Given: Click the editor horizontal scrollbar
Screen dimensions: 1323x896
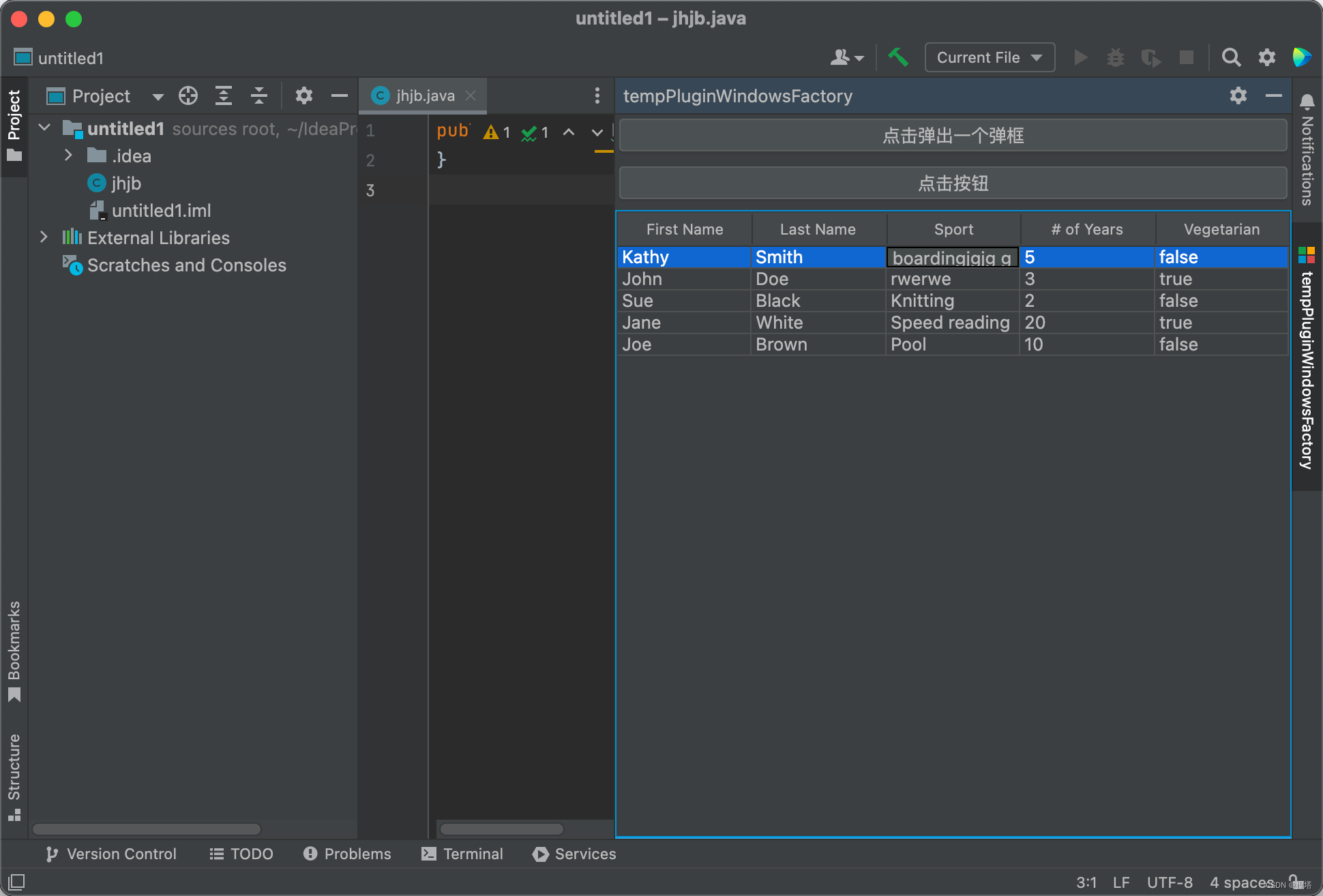Looking at the screenshot, I should tap(502, 828).
